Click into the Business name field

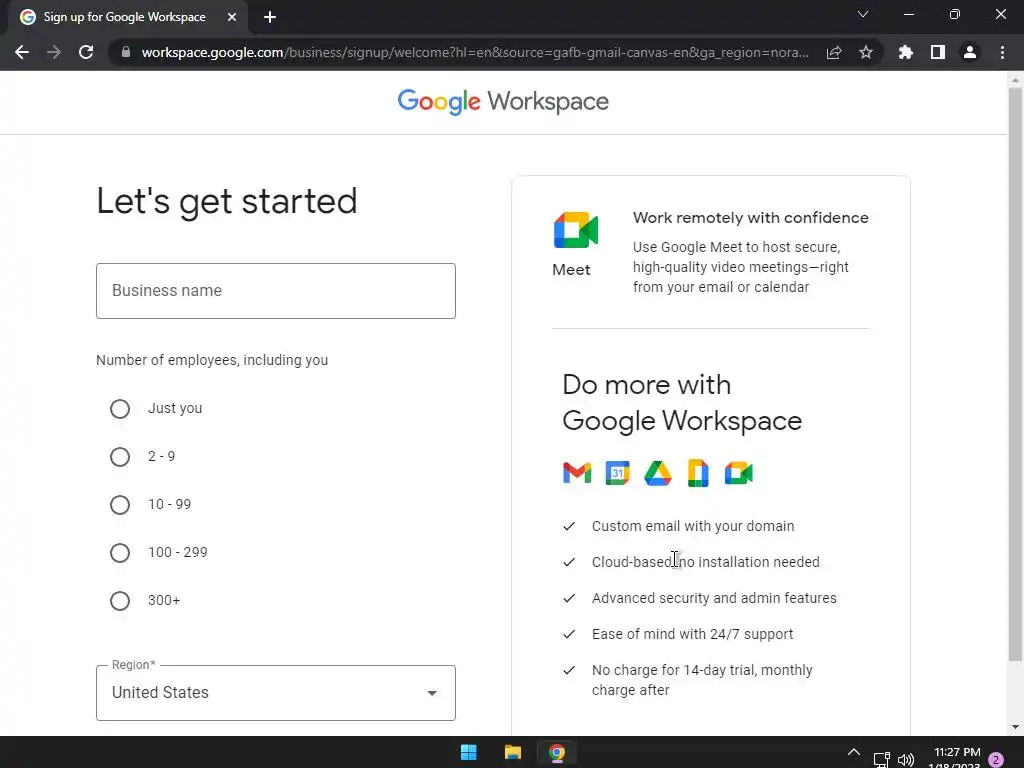pyautogui.click(x=276, y=291)
